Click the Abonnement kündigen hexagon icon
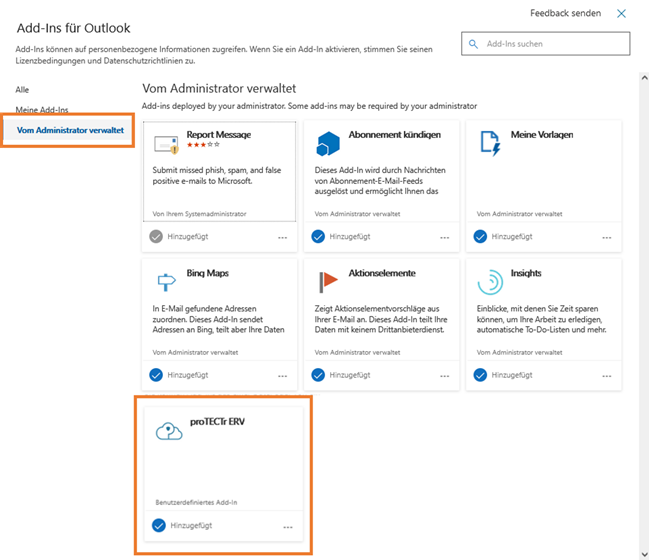The image size is (649, 560). point(328,143)
